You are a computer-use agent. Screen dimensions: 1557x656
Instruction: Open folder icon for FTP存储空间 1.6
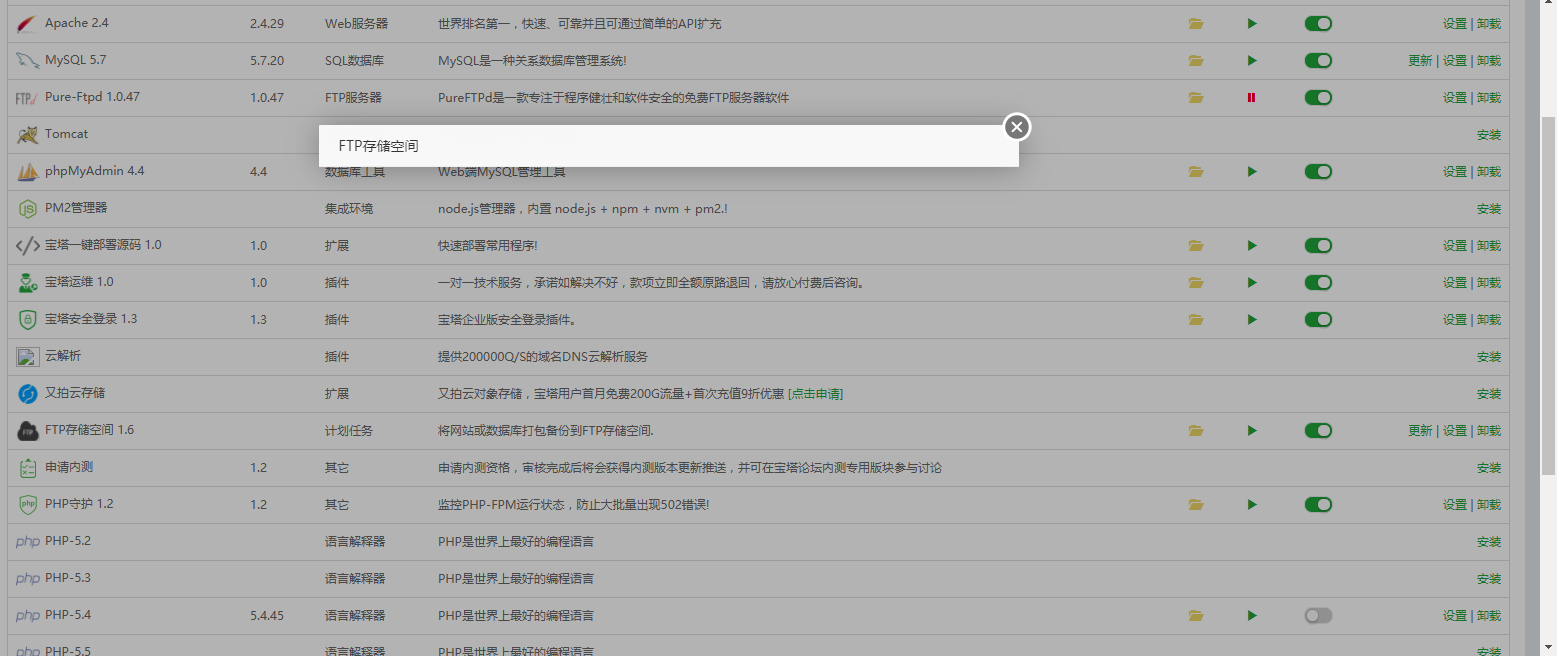point(1196,431)
